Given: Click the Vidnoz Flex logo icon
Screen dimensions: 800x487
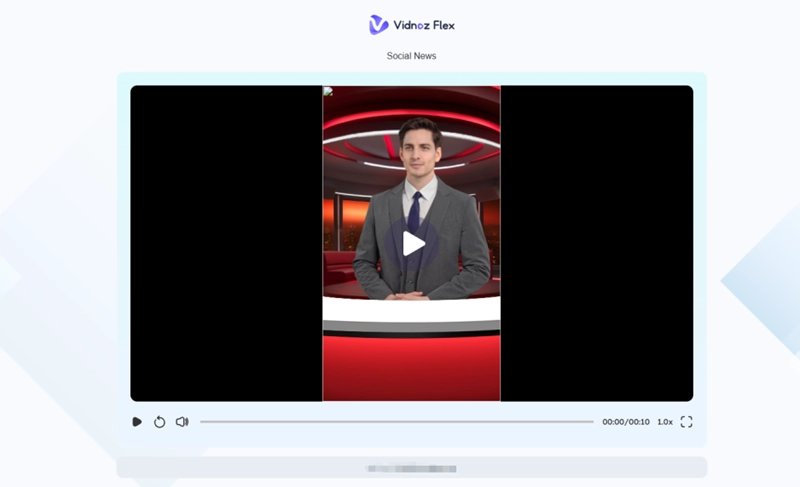Looking at the screenshot, I should click(x=379, y=25).
